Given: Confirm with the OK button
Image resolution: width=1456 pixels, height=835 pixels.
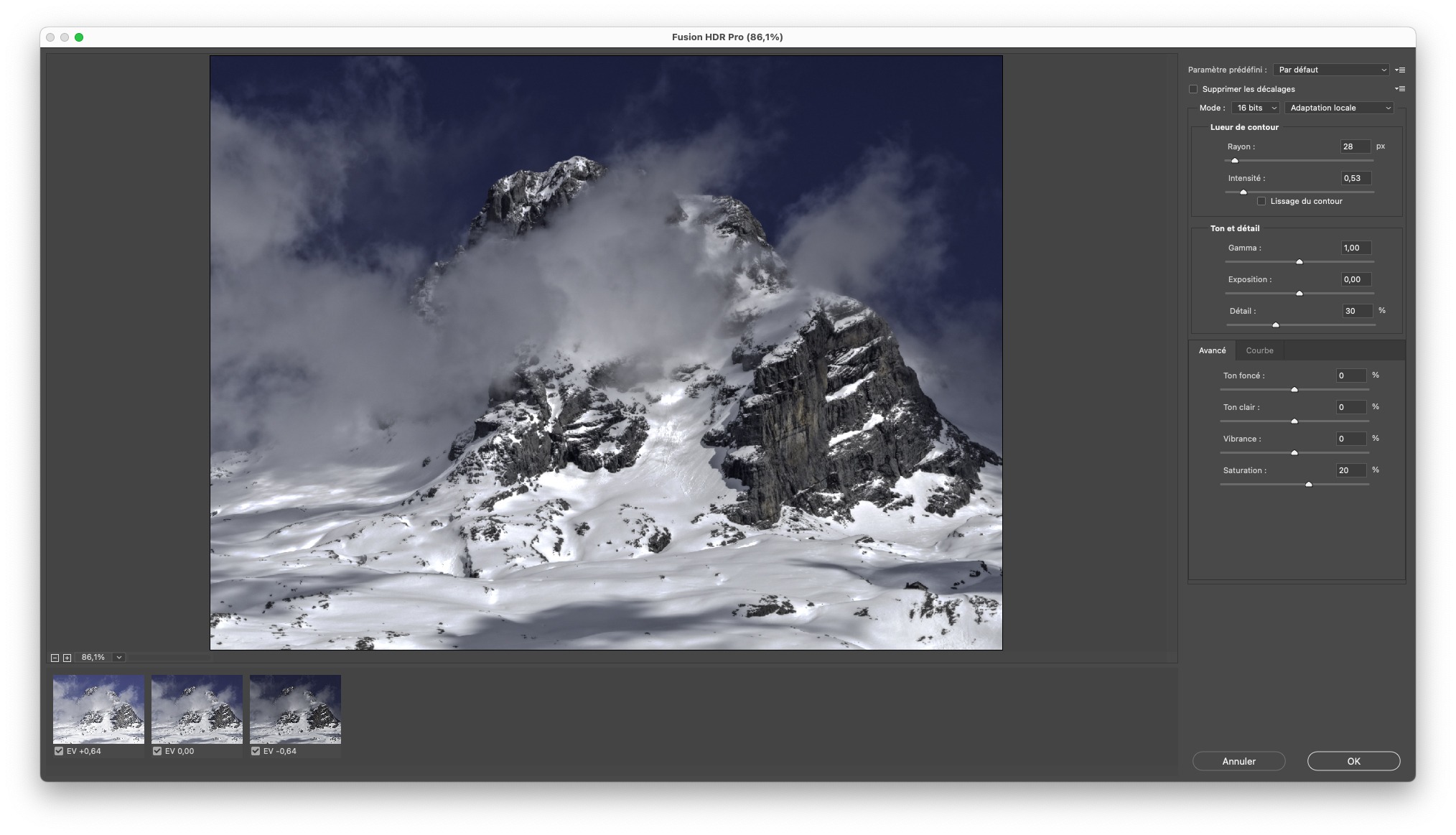Looking at the screenshot, I should (x=1354, y=761).
